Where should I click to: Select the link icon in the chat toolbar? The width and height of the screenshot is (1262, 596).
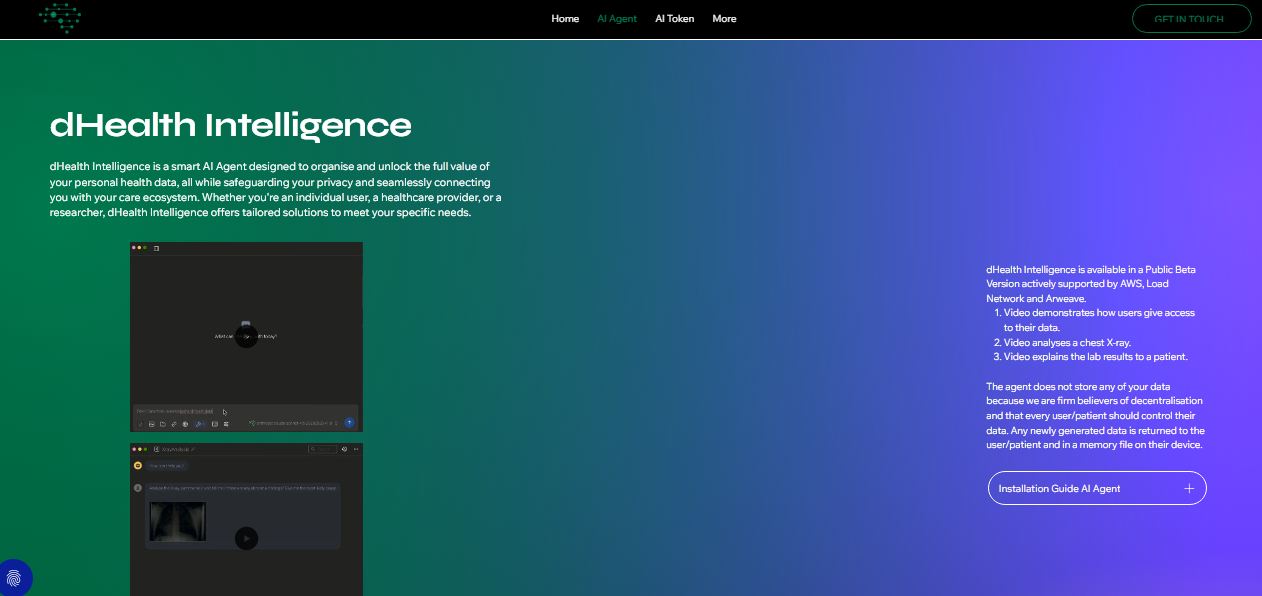174,423
